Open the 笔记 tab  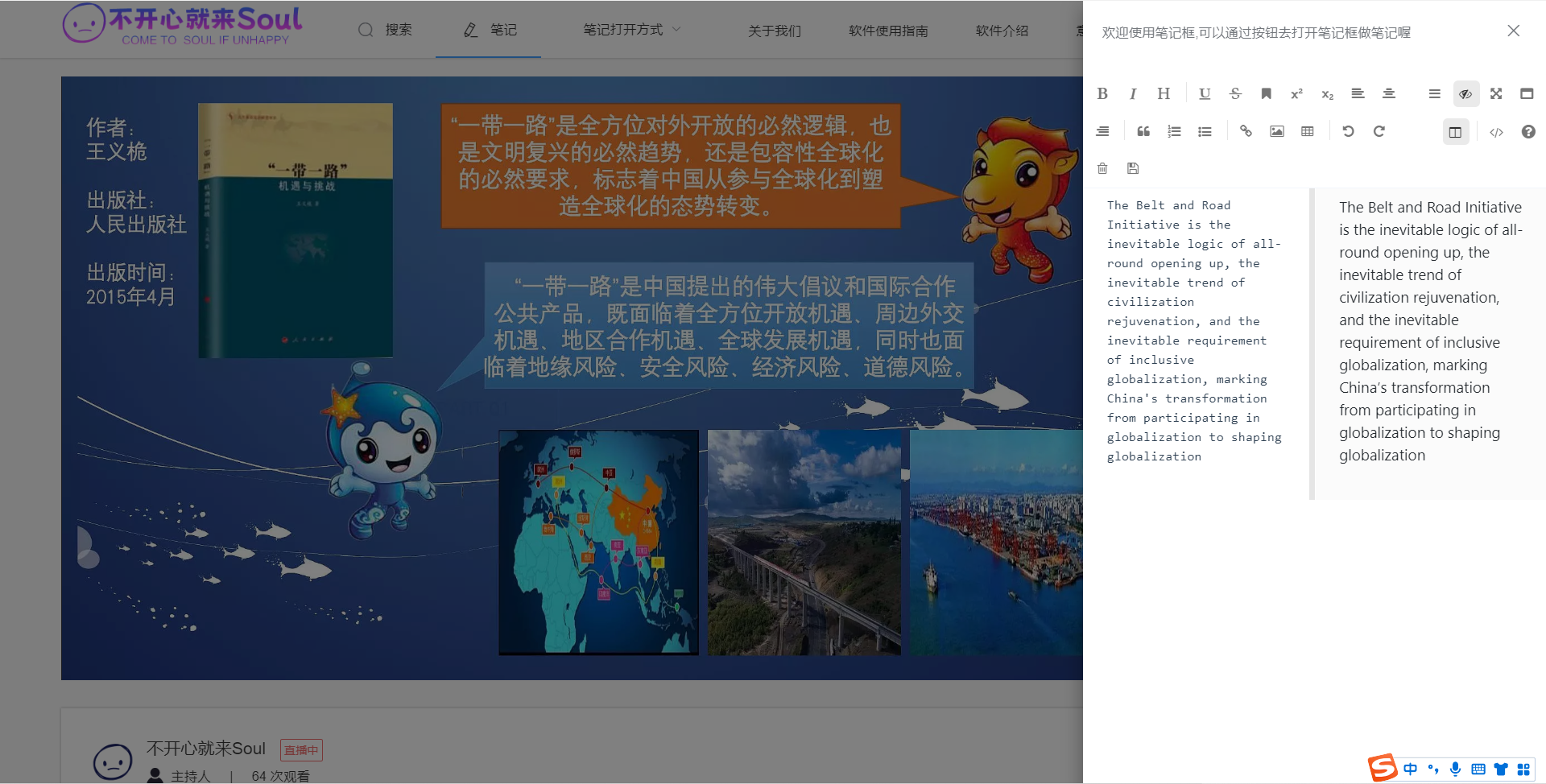pos(489,30)
